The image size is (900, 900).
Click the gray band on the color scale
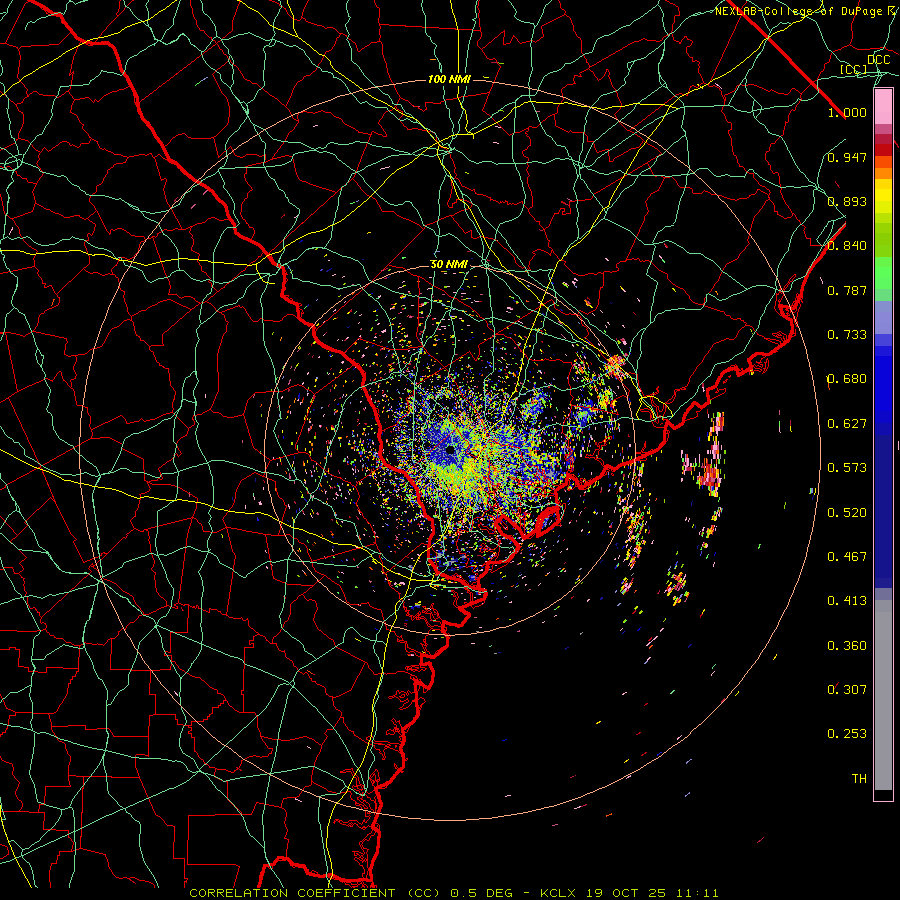click(x=883, y=695)
